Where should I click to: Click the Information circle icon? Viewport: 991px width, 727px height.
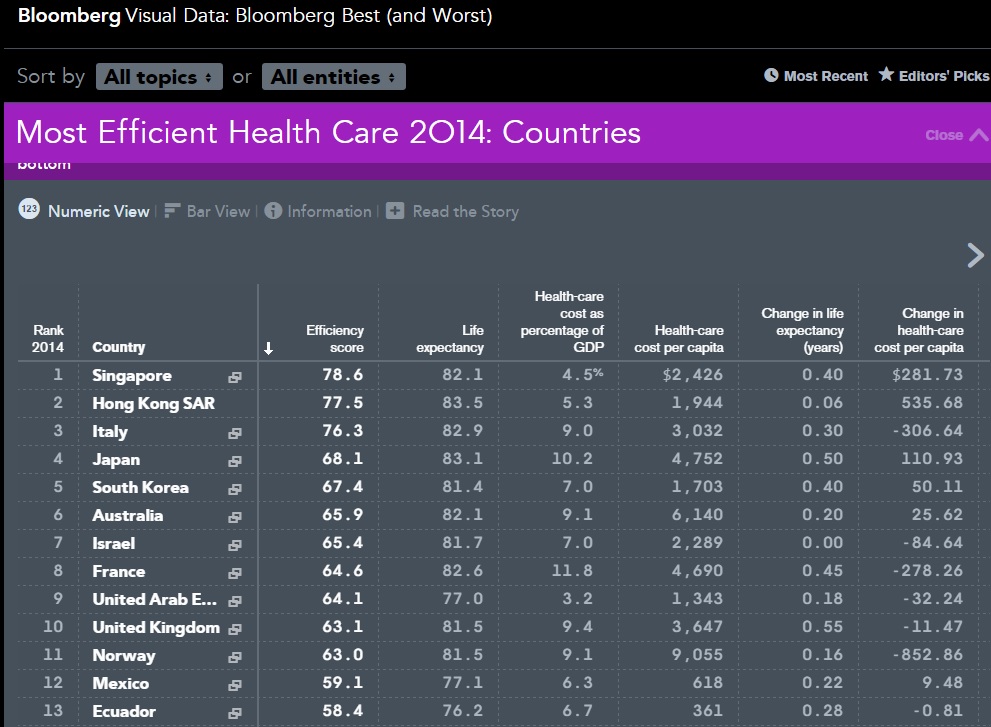273,211
